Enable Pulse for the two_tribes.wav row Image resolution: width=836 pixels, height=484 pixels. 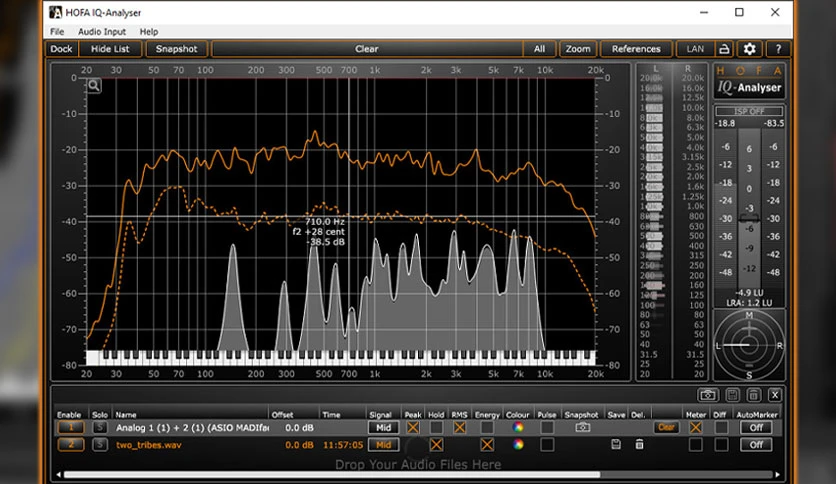[x=546, y=444]
